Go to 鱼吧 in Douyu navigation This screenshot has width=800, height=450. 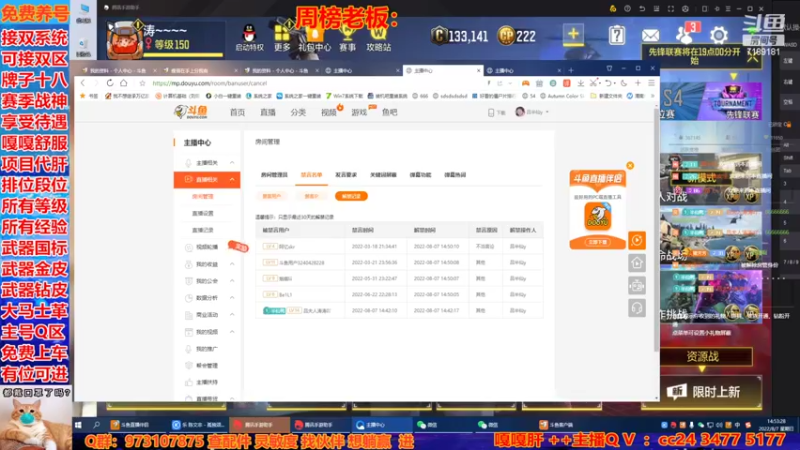(389, 112)
